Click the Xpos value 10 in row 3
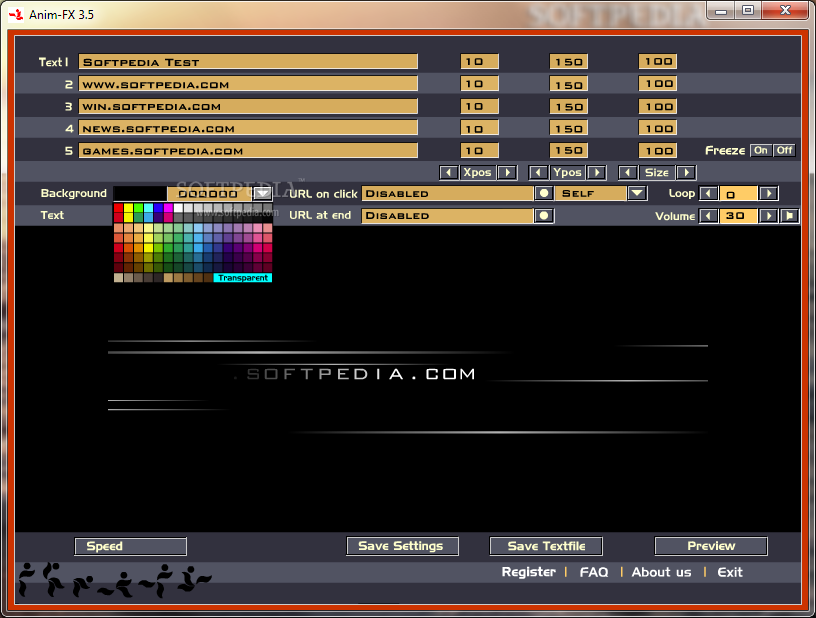Image resolution: width=816 pixels, height=618 pixels. click(479, 106)
